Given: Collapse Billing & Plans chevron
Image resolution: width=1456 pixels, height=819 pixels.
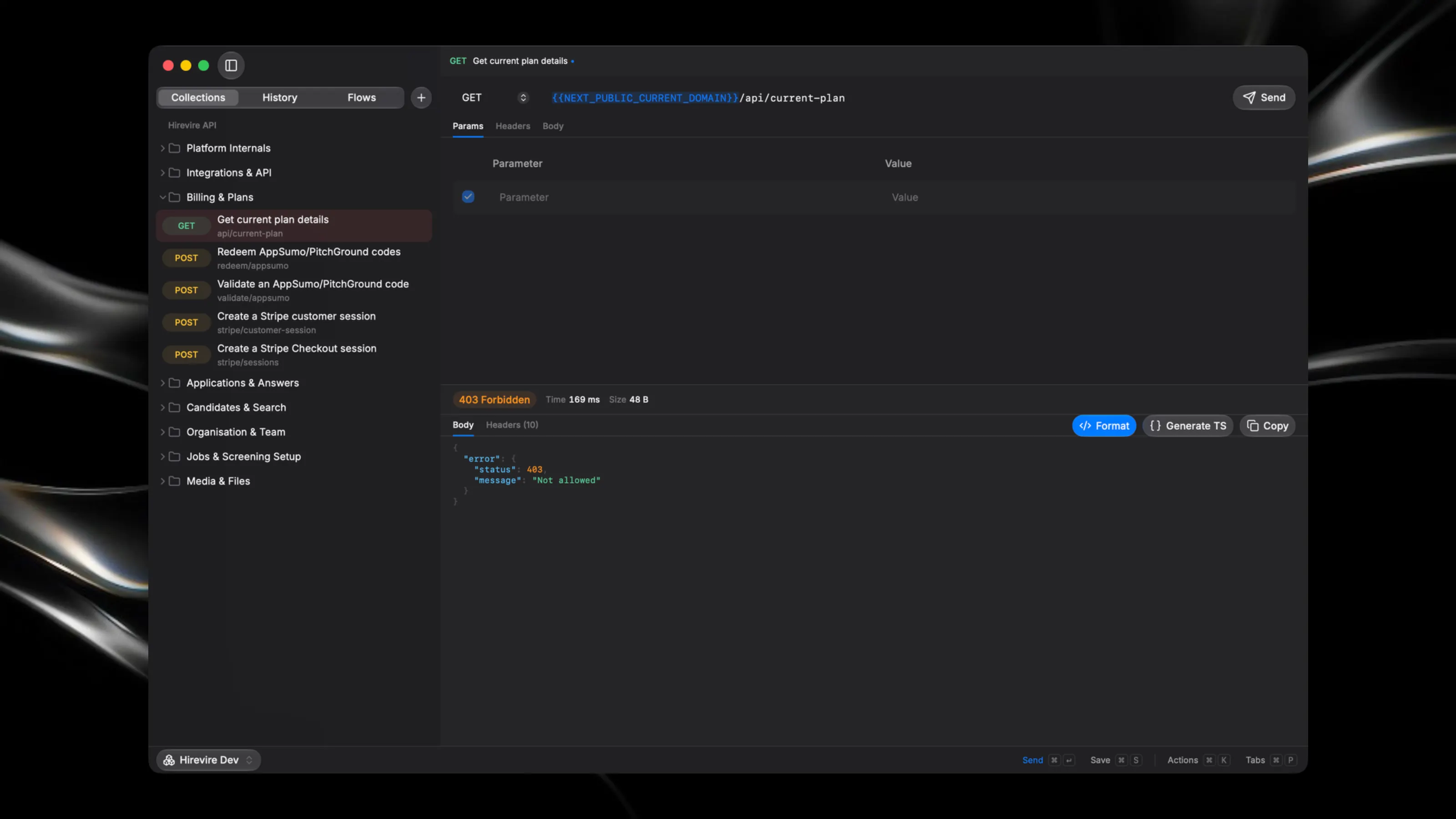Looking at the screenshot, I should click(x=162, y=197).
